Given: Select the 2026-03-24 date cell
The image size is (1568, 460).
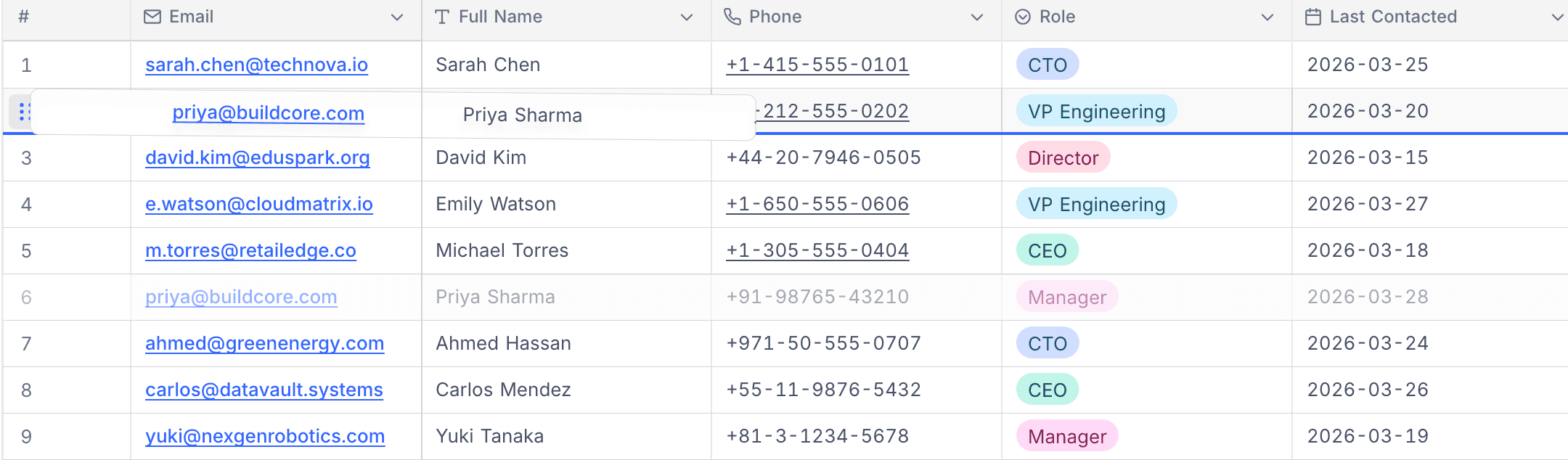Looking at the screenshot, I should tap(1430, 343).
